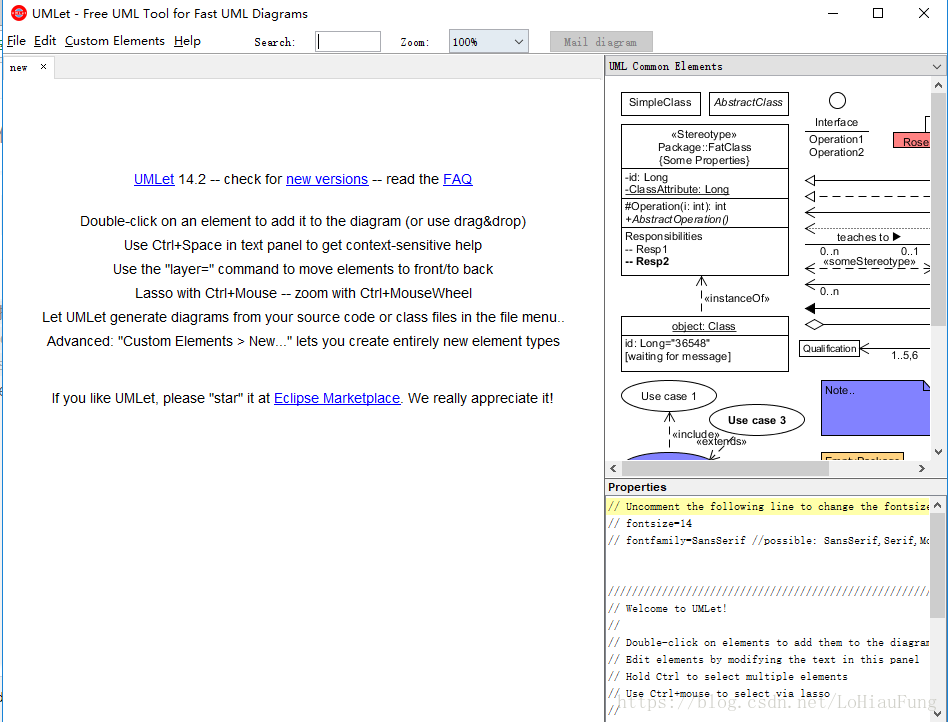The image size is (948, 722).
Task: Pick the Qualification relation box
Action: (829, 348)
